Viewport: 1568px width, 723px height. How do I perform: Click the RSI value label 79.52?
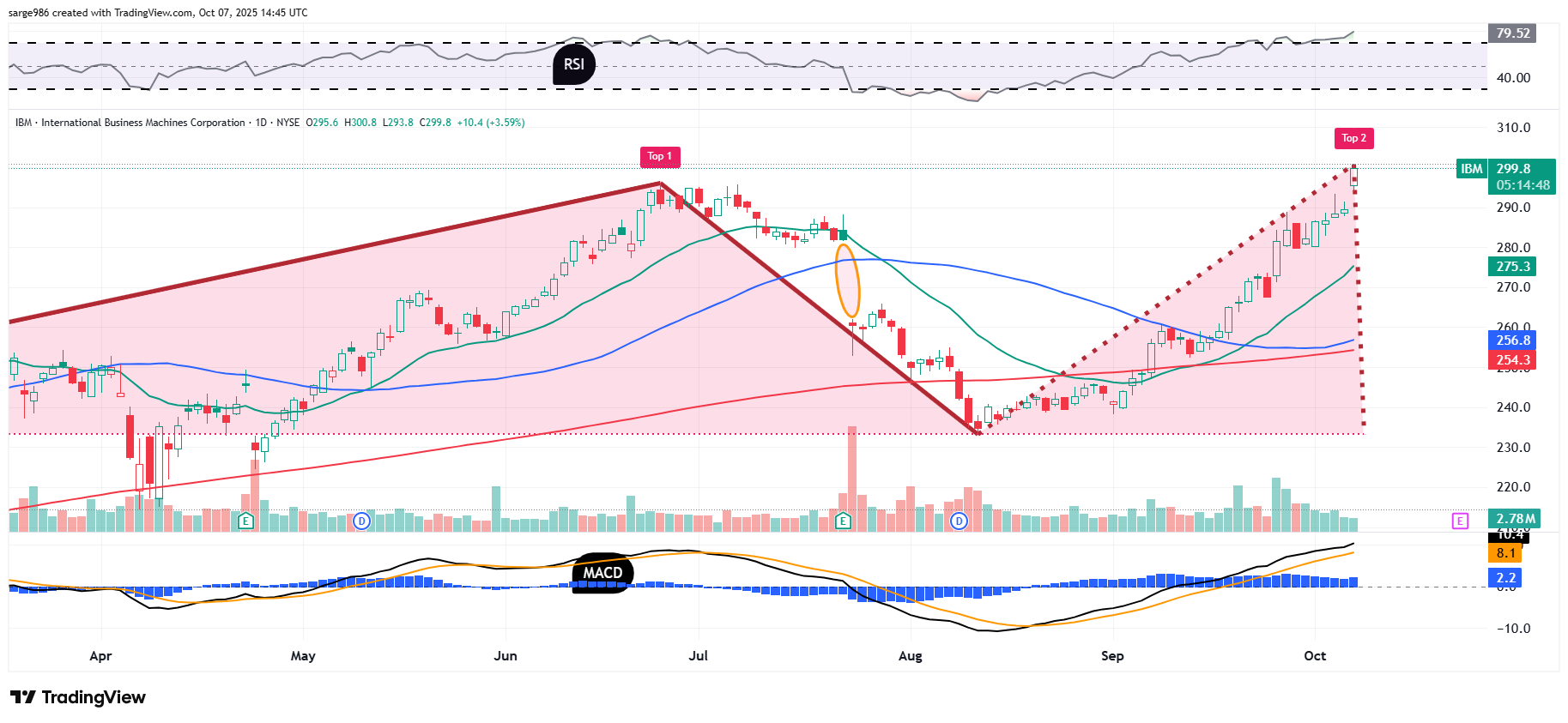click(1512, 33)
